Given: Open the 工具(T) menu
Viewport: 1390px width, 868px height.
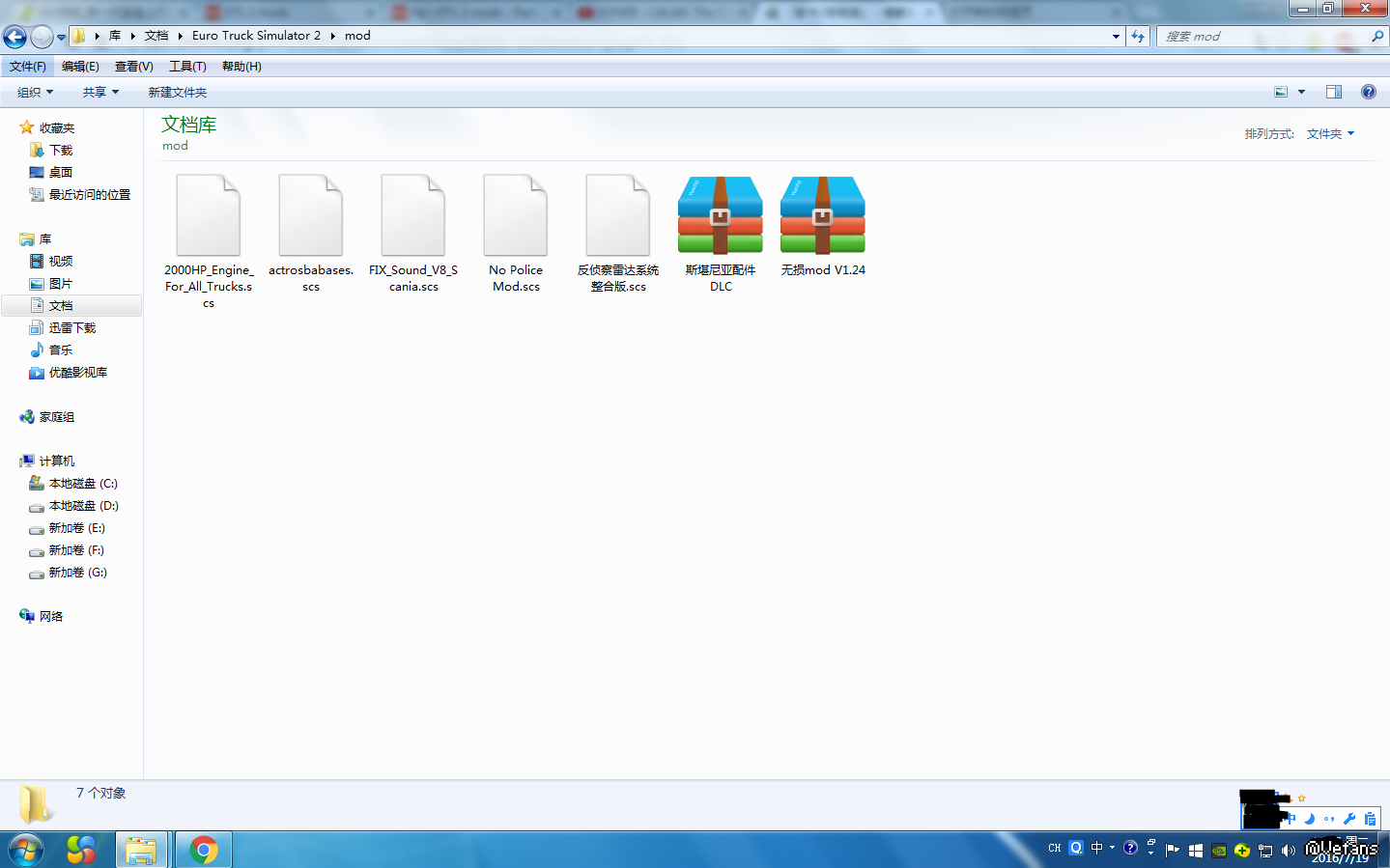Looking at the screenshot, I should pyautogui.click(x=187, y=67).
